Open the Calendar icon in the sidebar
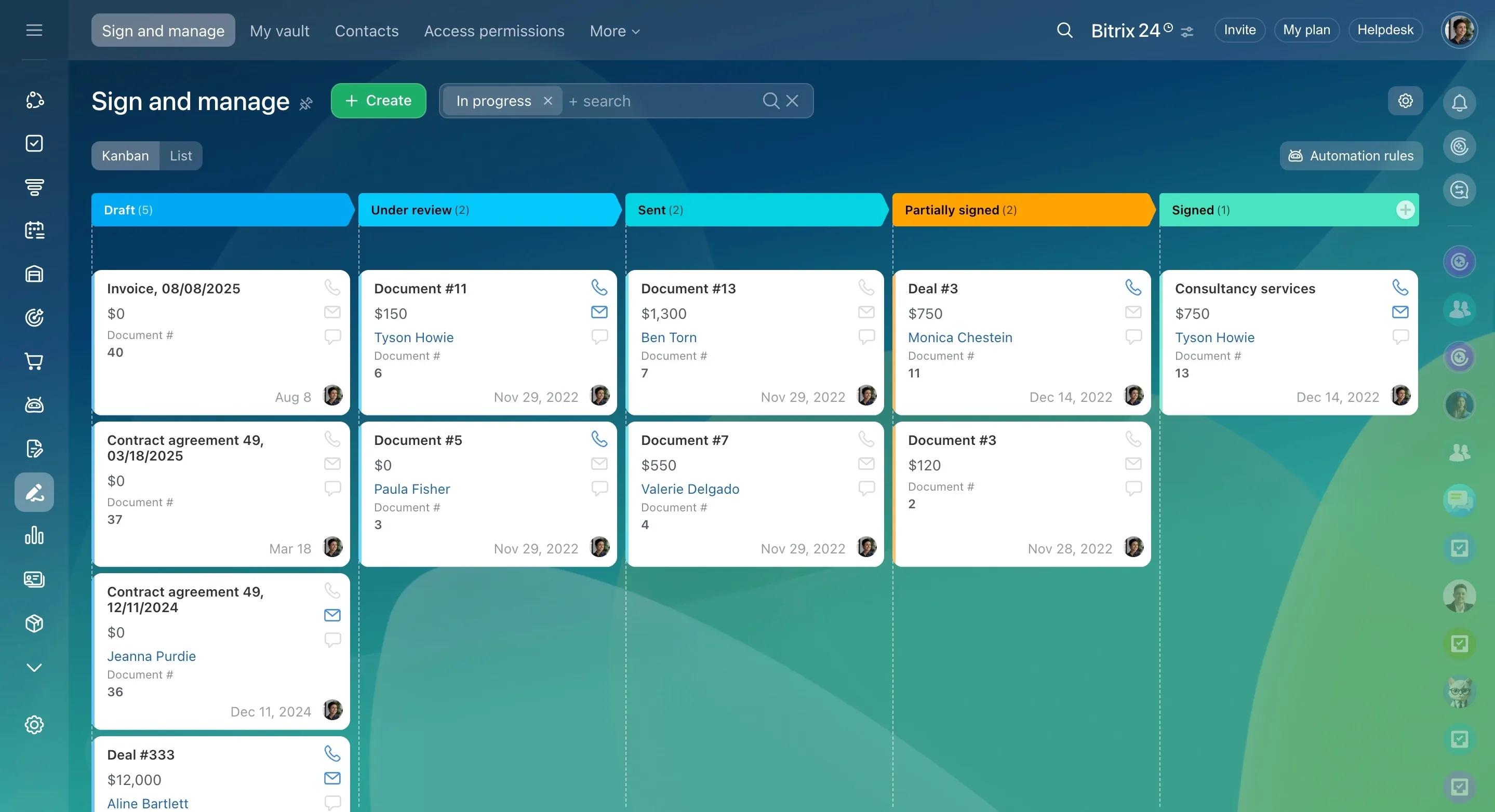The height and width of the screenshot is (812, 1495). [x=34, y=229]
